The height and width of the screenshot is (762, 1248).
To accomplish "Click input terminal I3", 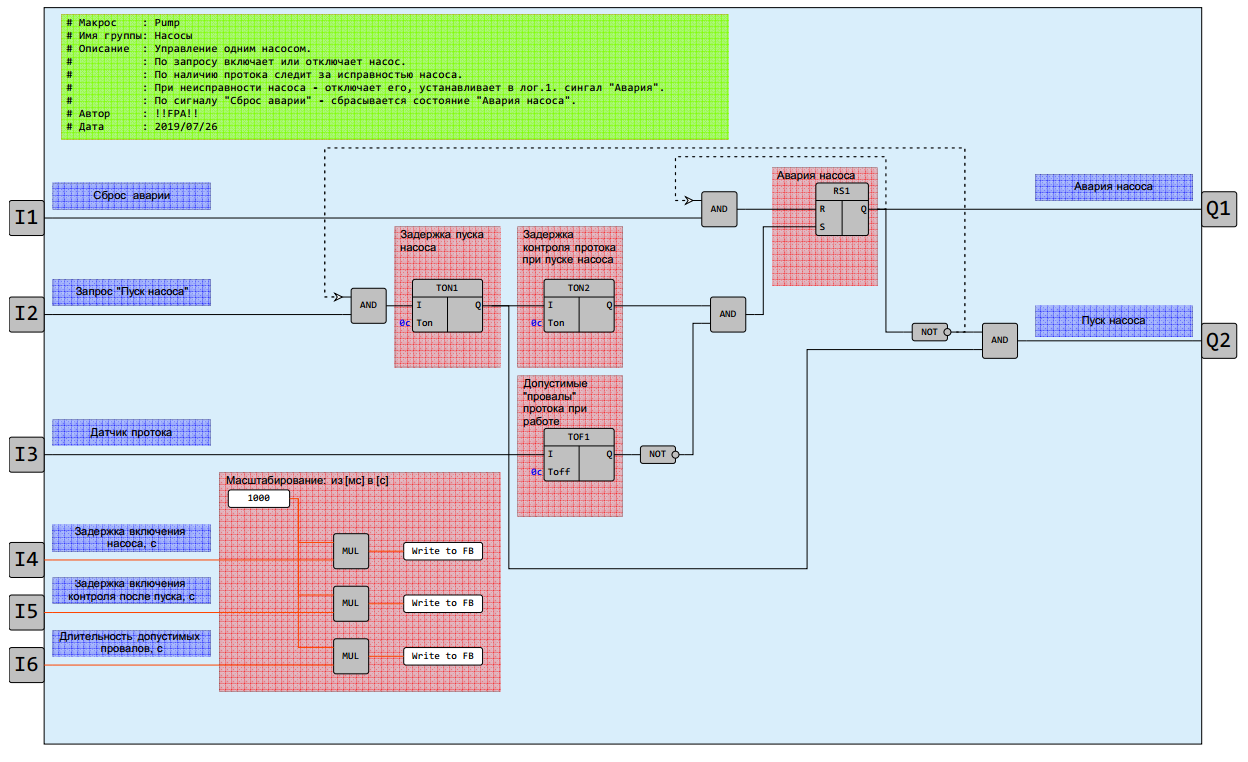I will pyautogui.click(x=27, y=455).
